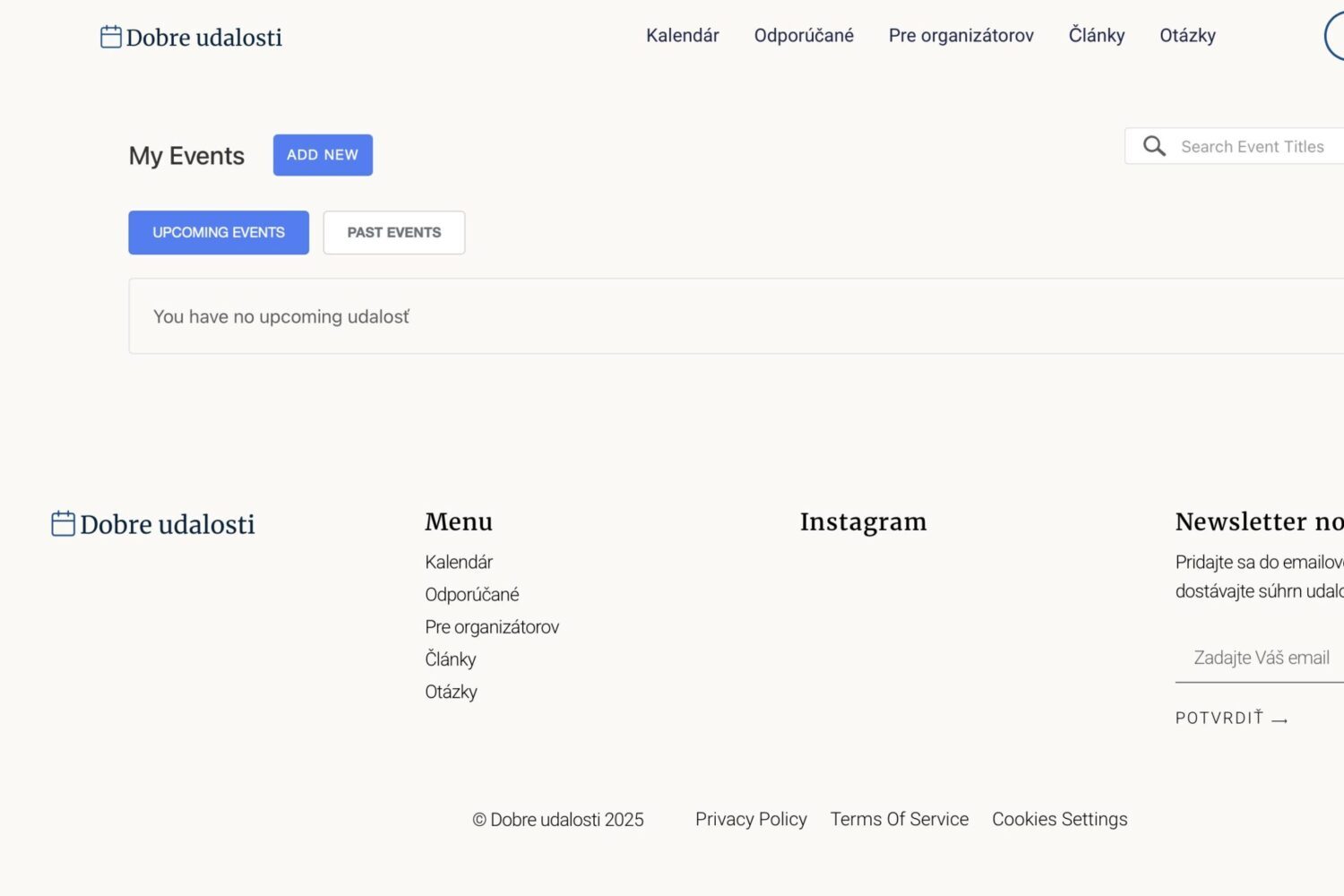Click the Add New event button

point(323,155)
